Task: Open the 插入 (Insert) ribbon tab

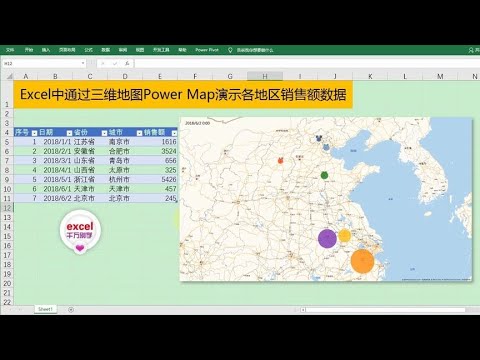Action: point(46,50)
